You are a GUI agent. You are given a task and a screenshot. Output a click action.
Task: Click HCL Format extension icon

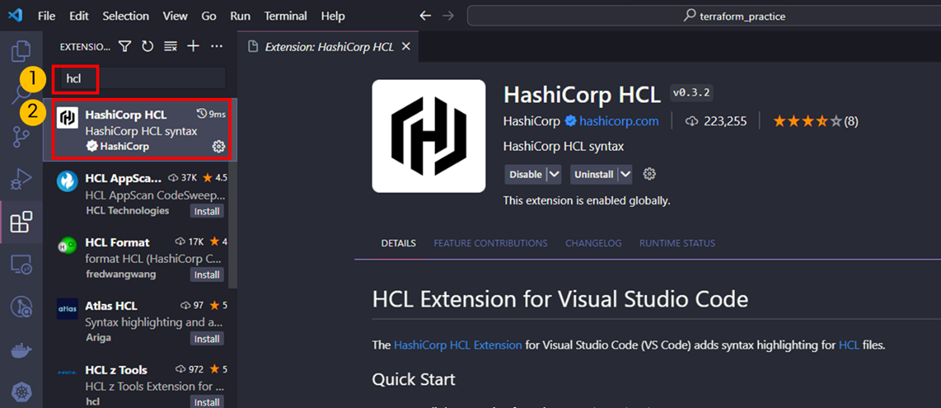click(67, 245)
